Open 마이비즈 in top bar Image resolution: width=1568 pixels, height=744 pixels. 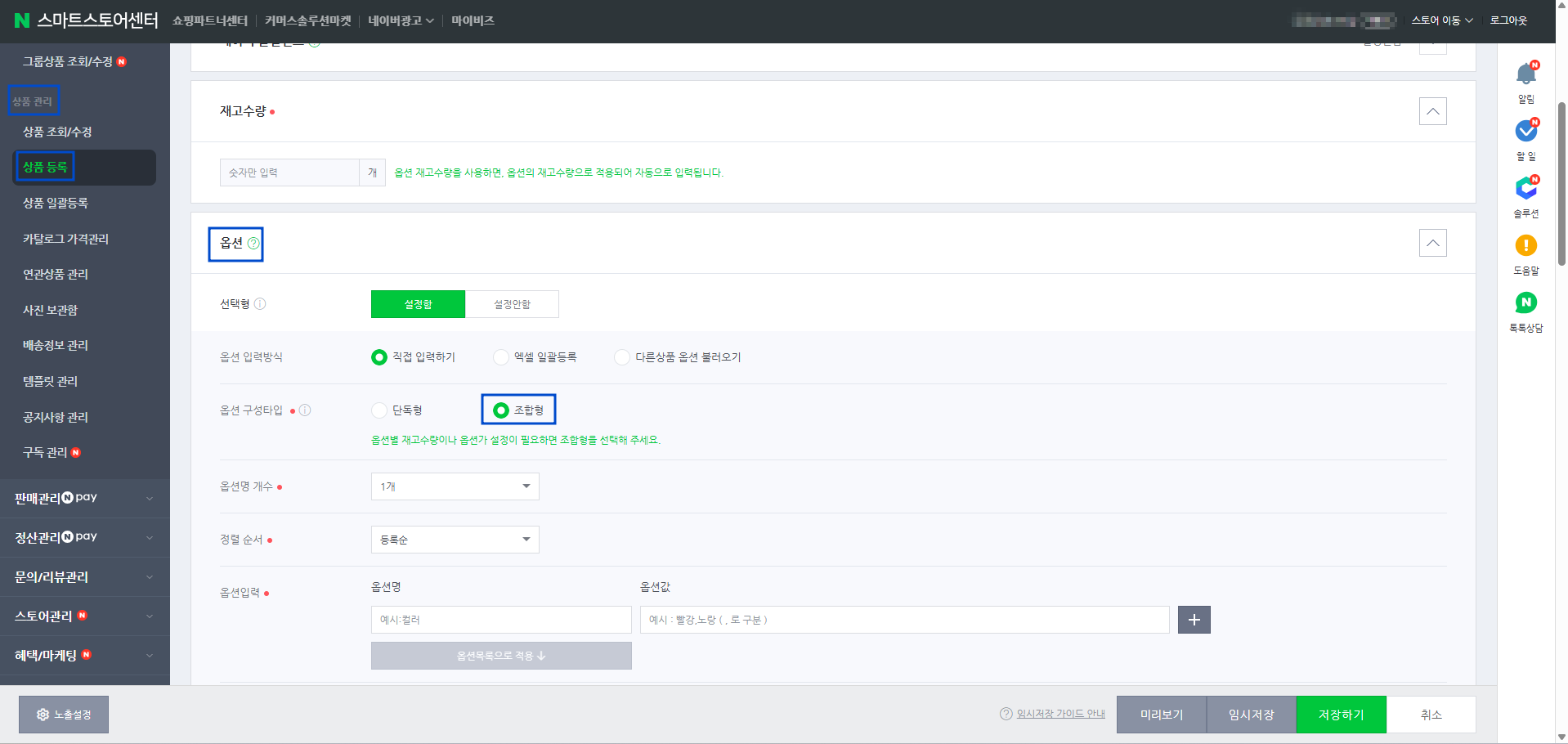tap(473, 20)
